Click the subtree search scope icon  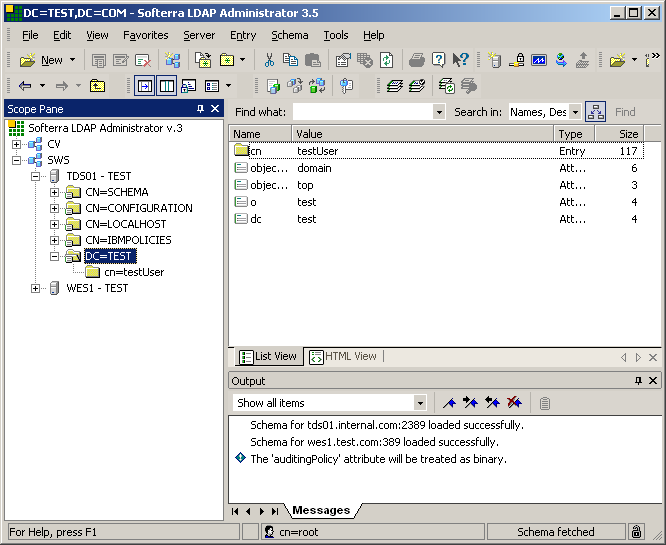tap(595, 112)
